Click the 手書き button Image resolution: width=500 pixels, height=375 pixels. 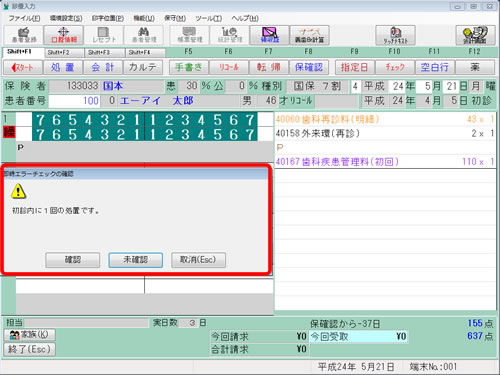(189, 68)
